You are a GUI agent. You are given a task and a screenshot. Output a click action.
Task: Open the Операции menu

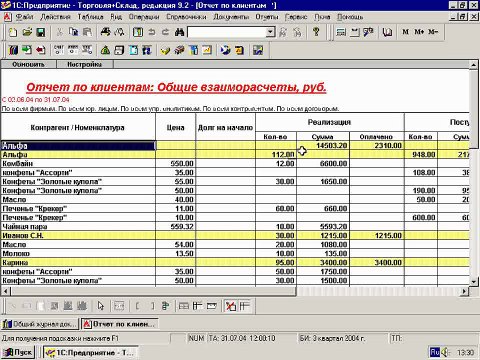tap(144, 17)
